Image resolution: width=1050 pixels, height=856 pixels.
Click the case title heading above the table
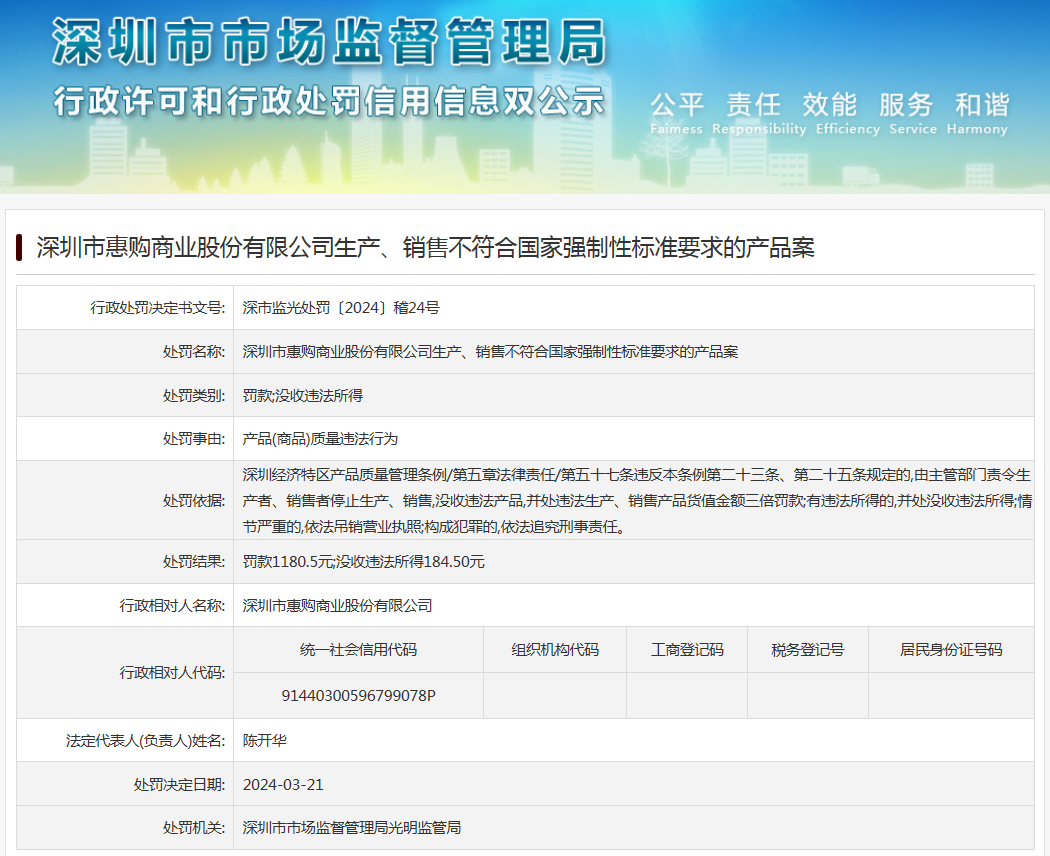click(425, 247)
